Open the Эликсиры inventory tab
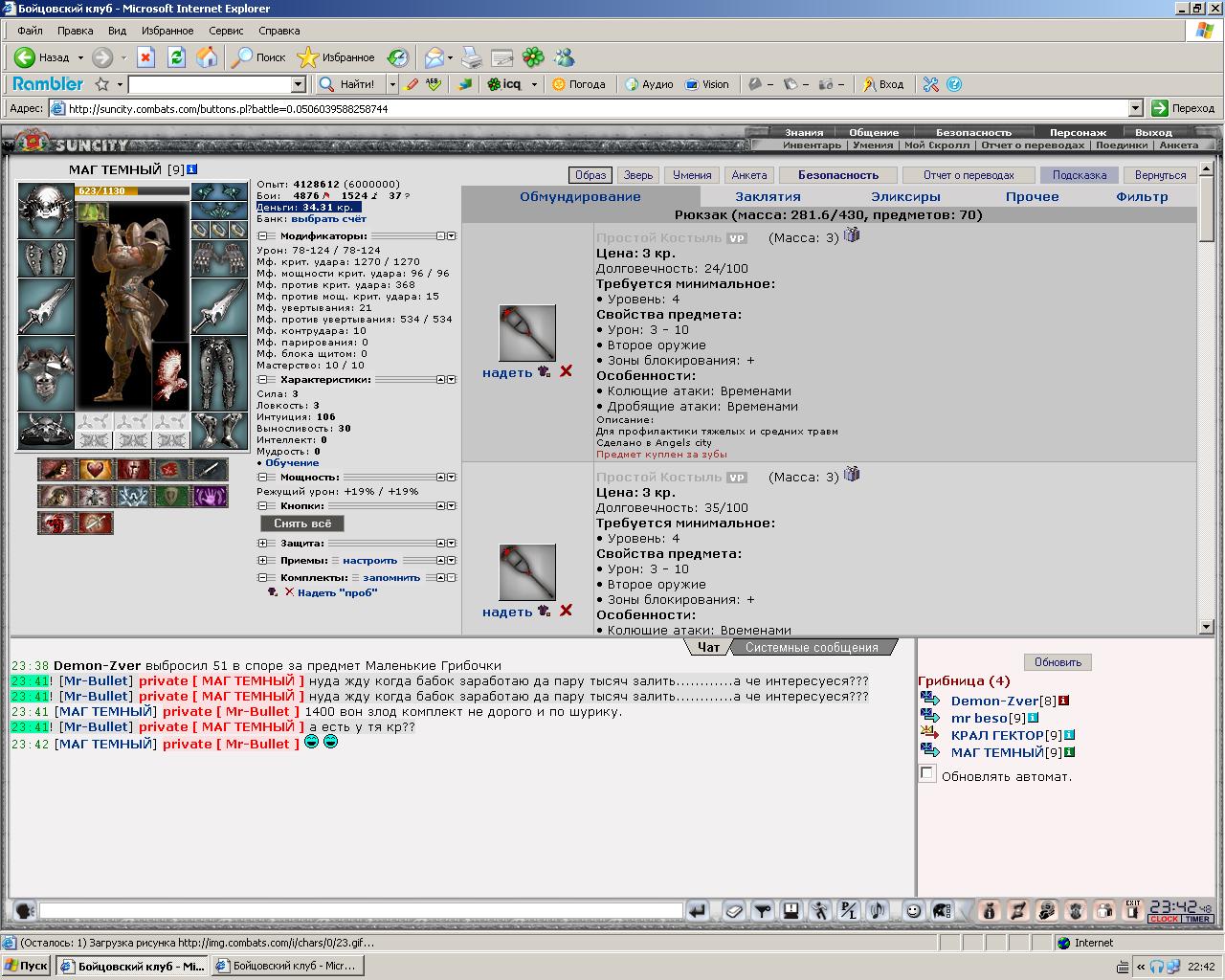This screenshot has height=980, width=1225. point(905,196)
